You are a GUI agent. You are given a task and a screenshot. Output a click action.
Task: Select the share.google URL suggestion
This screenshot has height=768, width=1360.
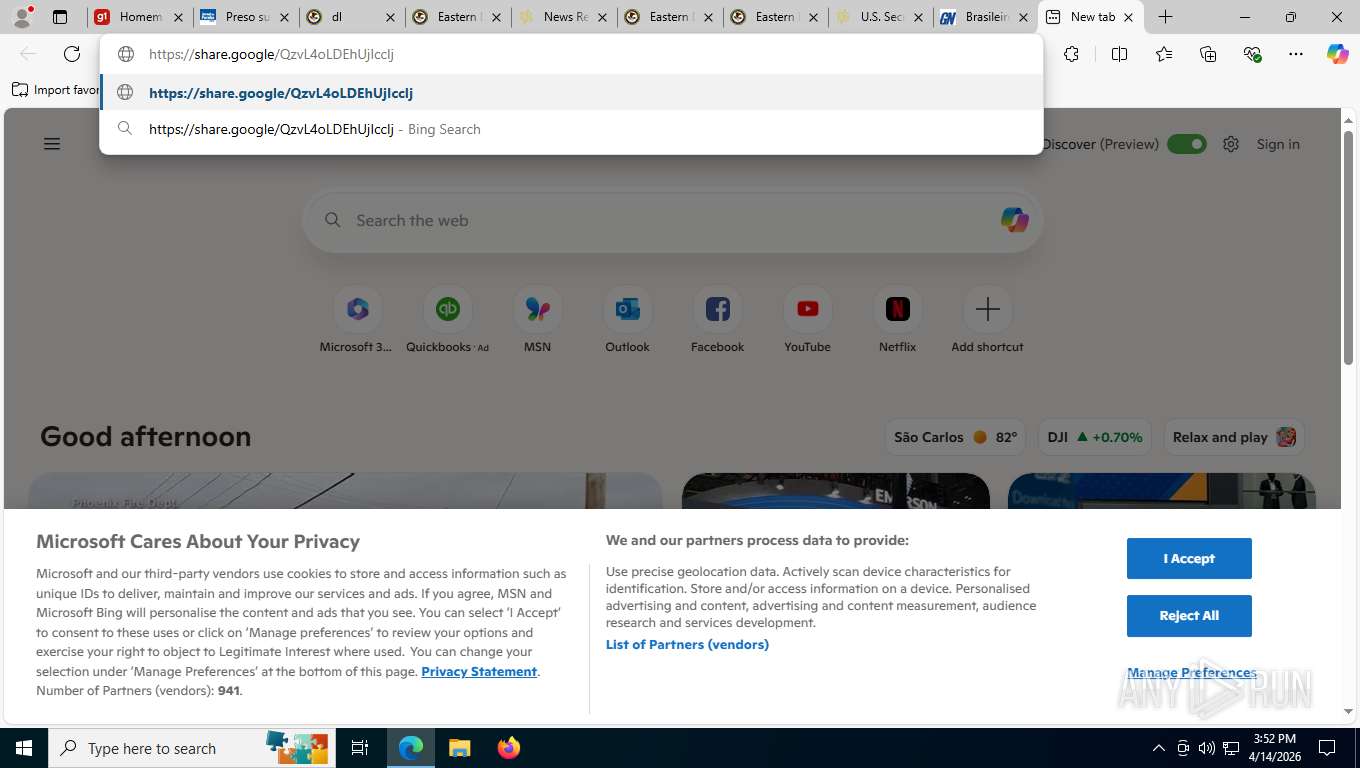tap(571, 92)
